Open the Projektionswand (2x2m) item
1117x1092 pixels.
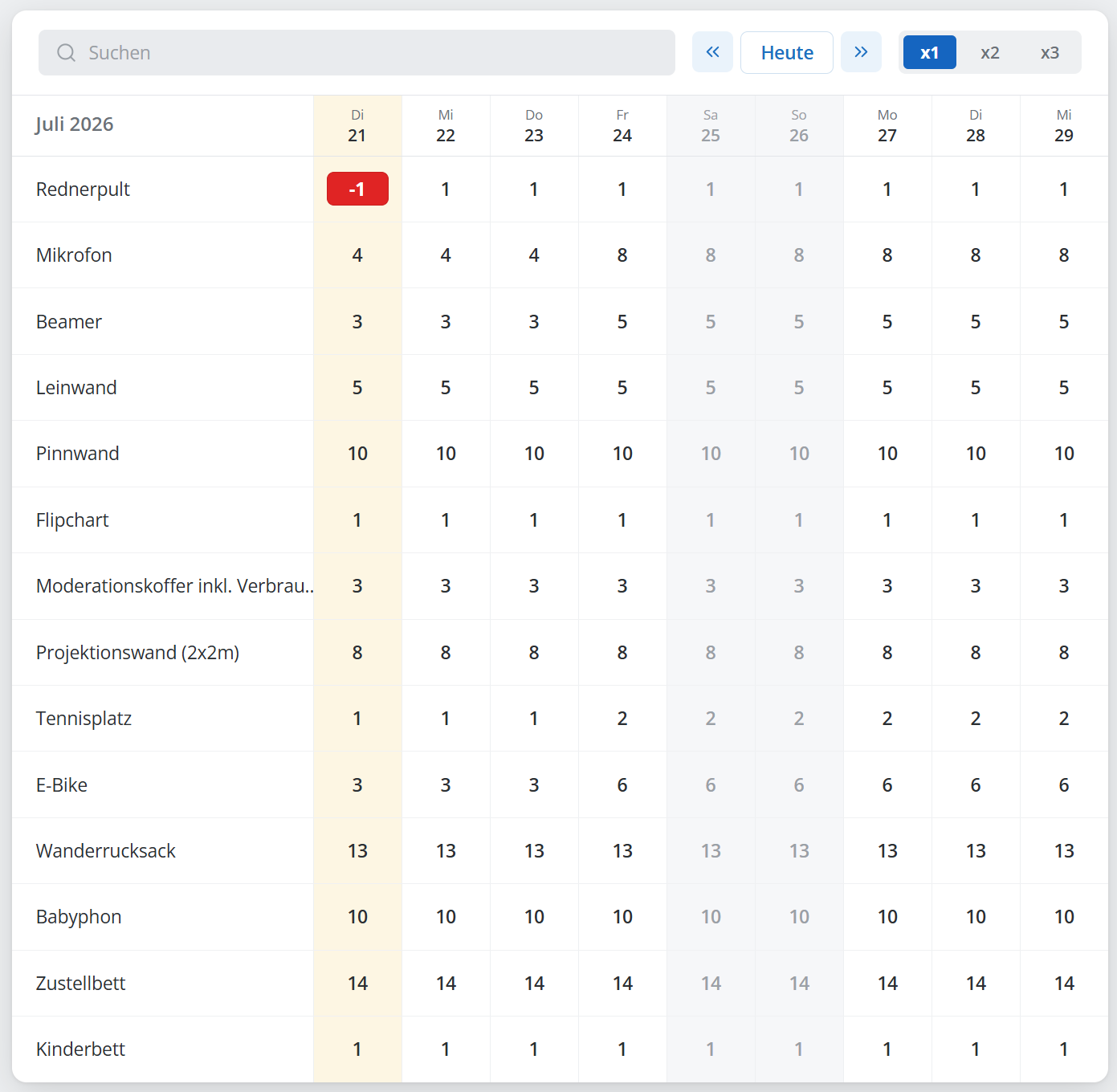coord(137,653)
